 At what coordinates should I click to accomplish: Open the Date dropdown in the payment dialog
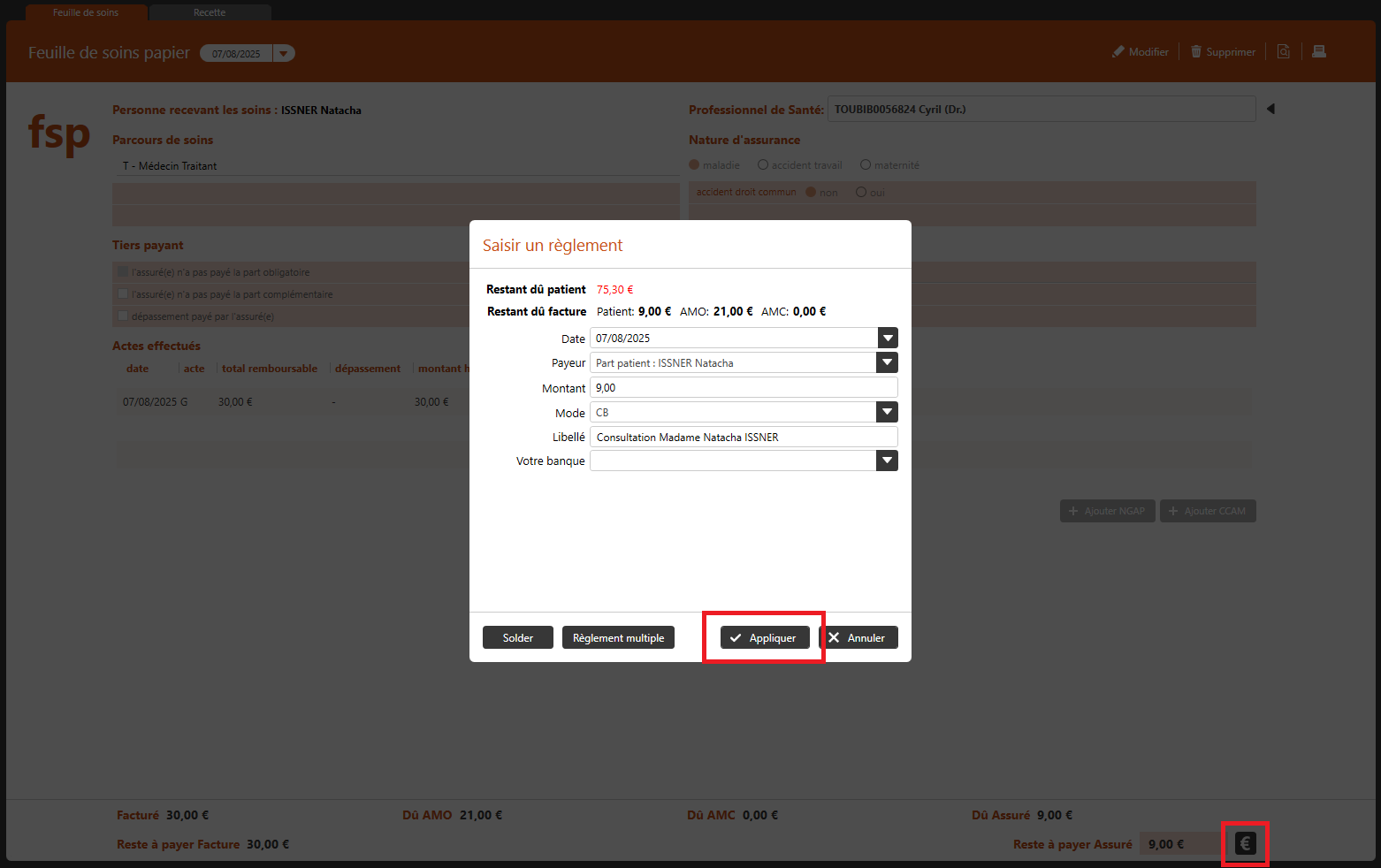888,338
